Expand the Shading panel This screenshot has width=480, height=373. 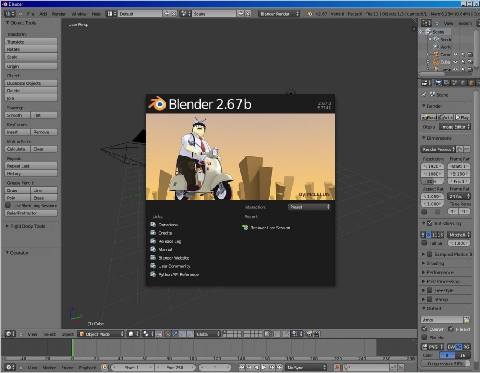pos(433,263)
